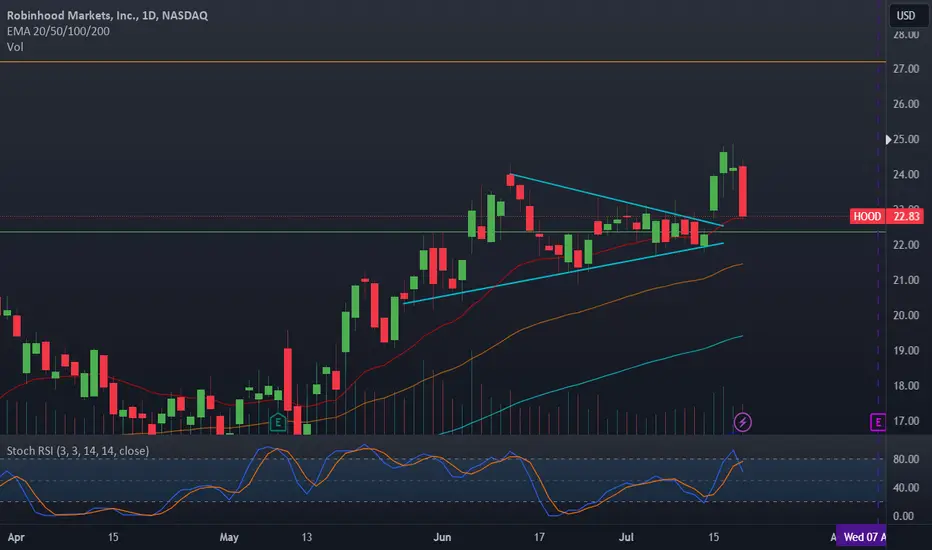The image size is (932, 550).
Task: Click the Jun label on time axis
Action: (x=442, y=537)
